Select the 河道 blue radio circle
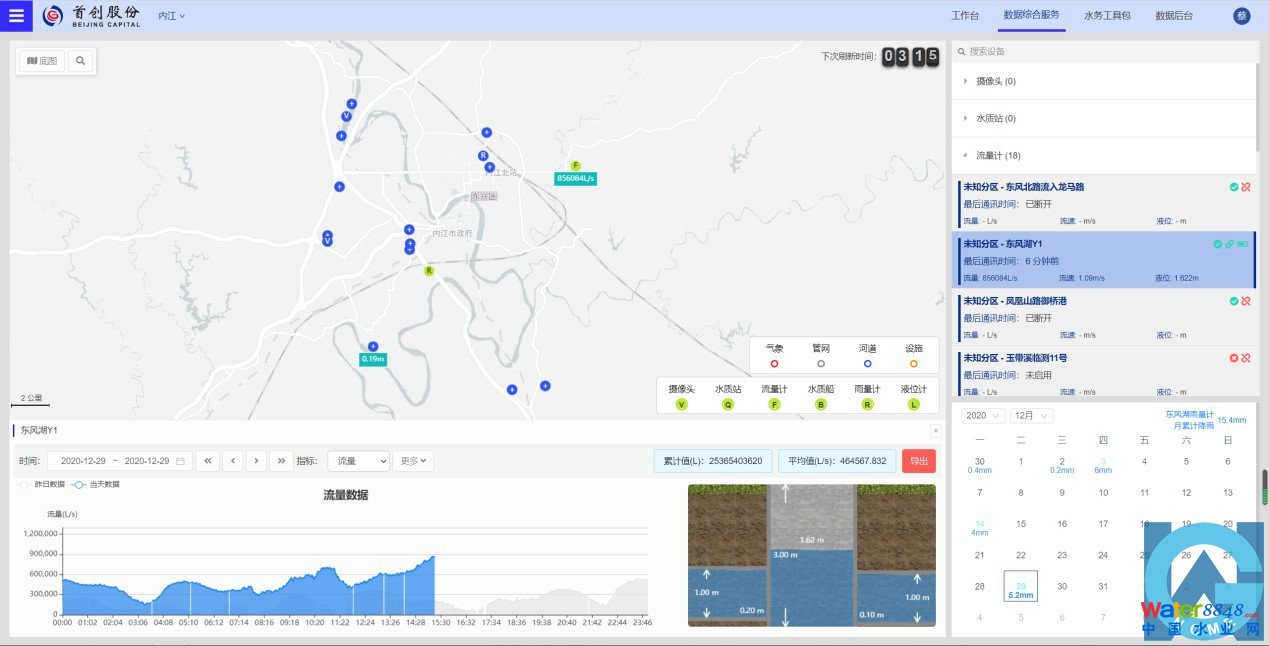 pyautogui.click(x=867, y=363)
